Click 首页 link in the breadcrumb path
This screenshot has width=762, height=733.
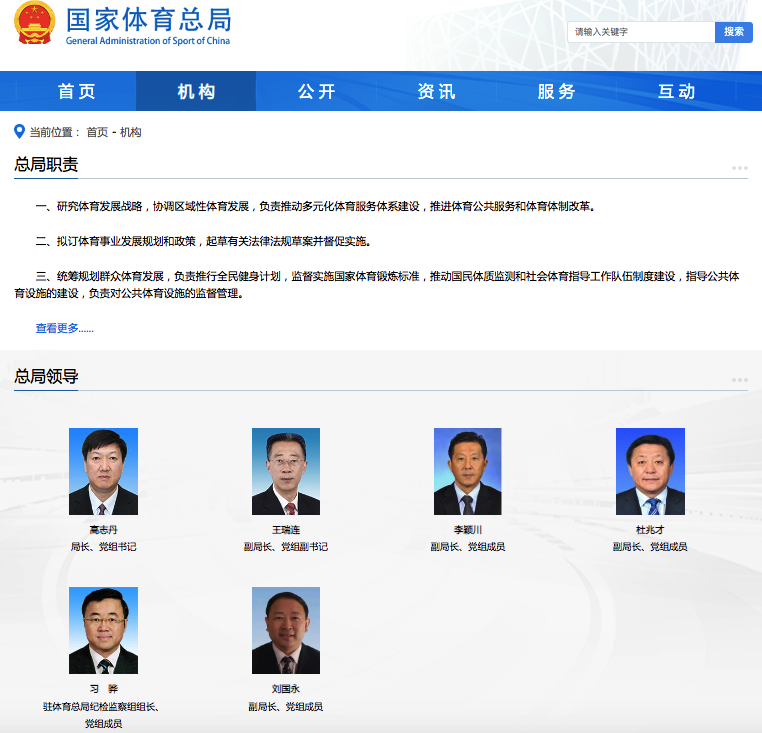pos(97,132)
